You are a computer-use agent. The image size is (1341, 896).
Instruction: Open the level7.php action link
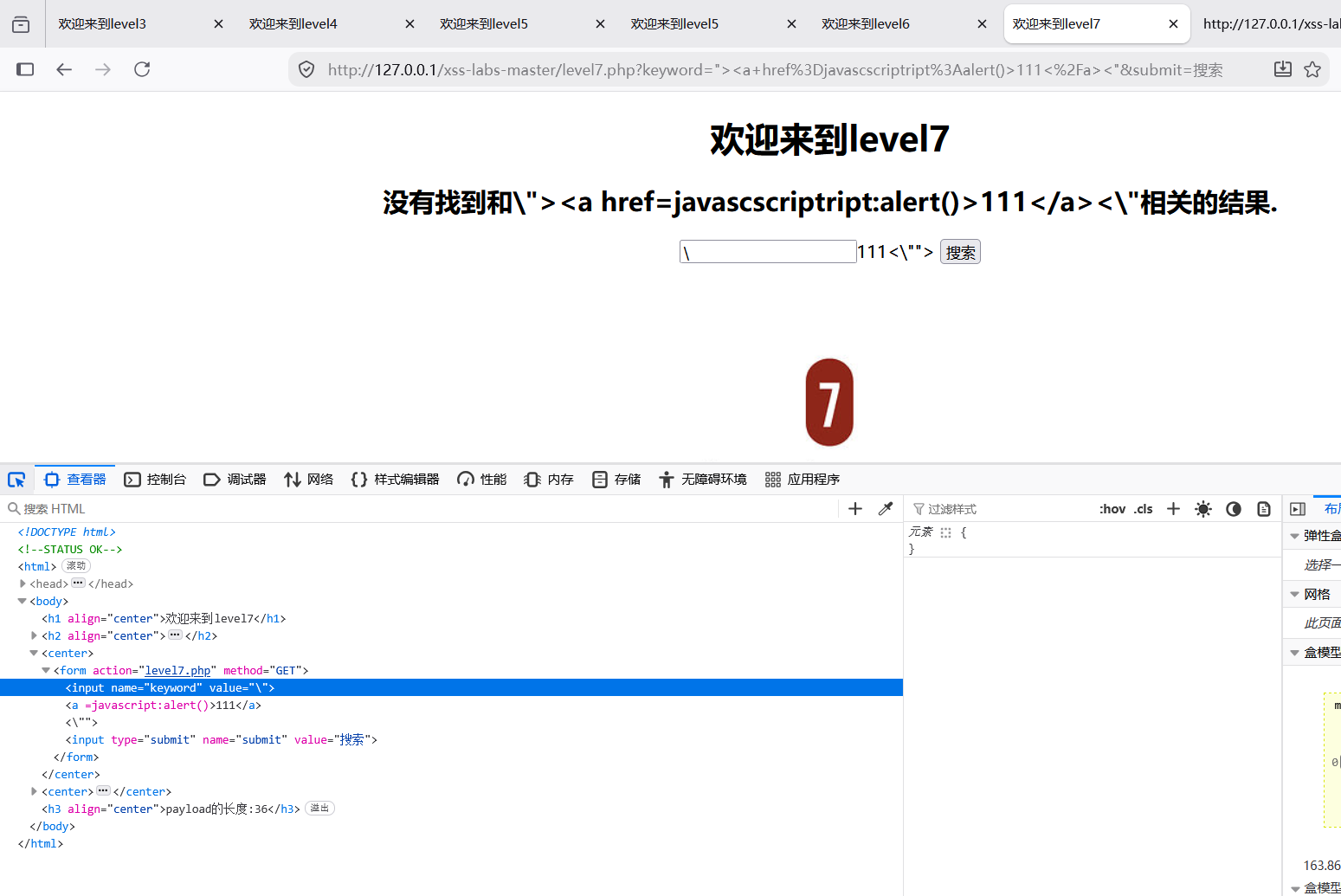pos(177,670)
